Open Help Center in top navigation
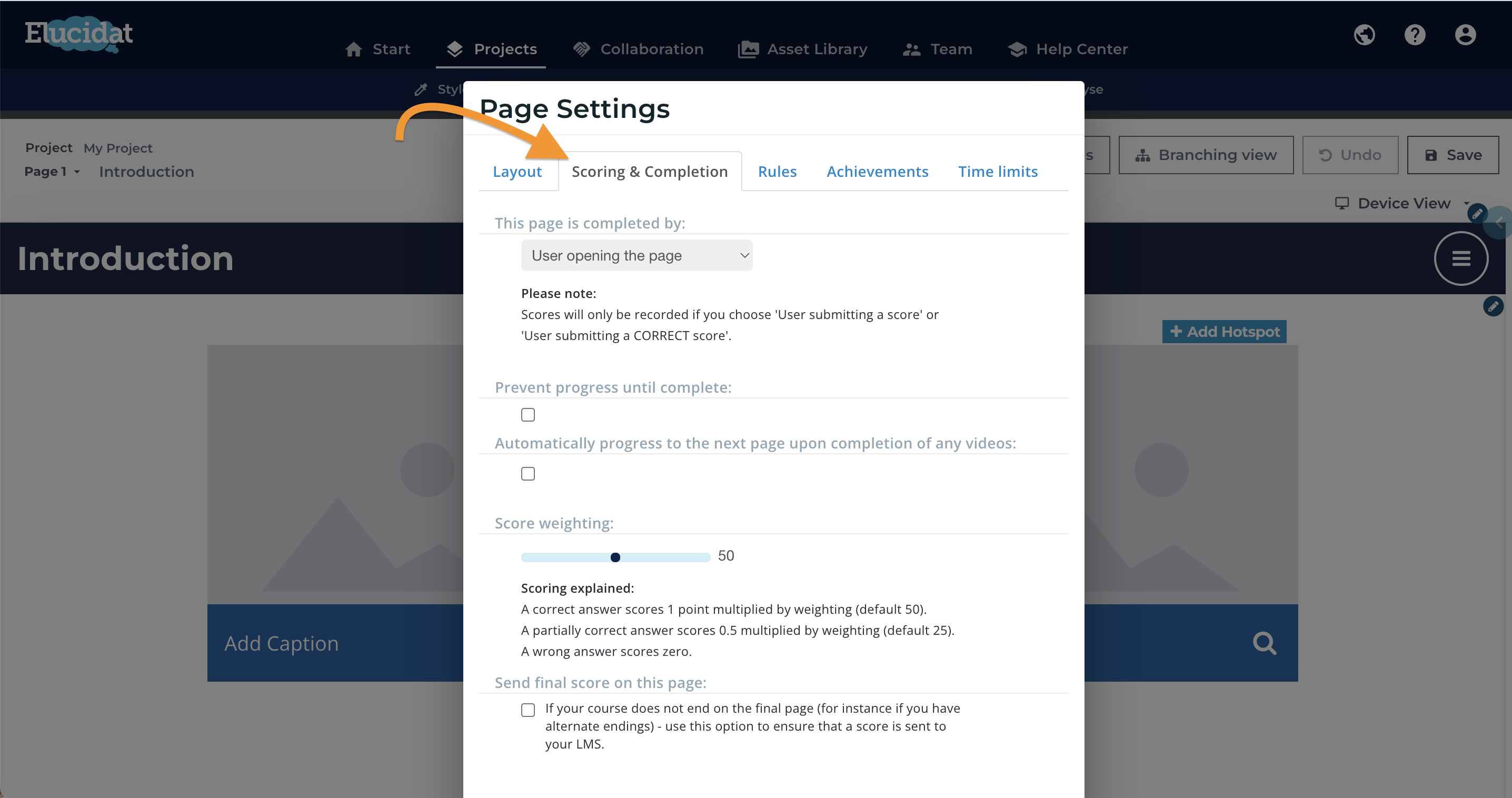 1068,49
